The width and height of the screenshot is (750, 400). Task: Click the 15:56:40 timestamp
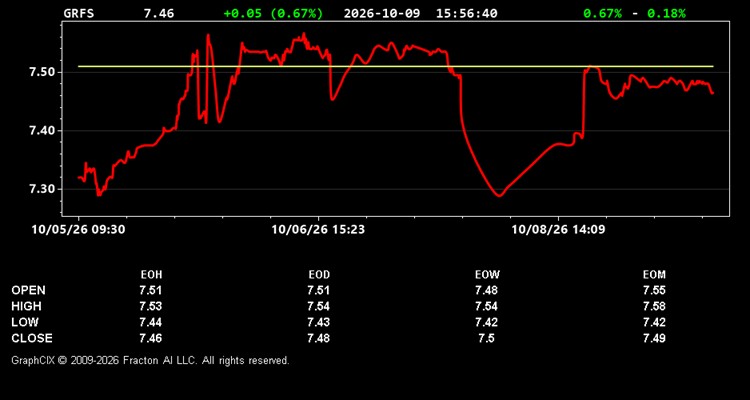click(x=466, y=13)
